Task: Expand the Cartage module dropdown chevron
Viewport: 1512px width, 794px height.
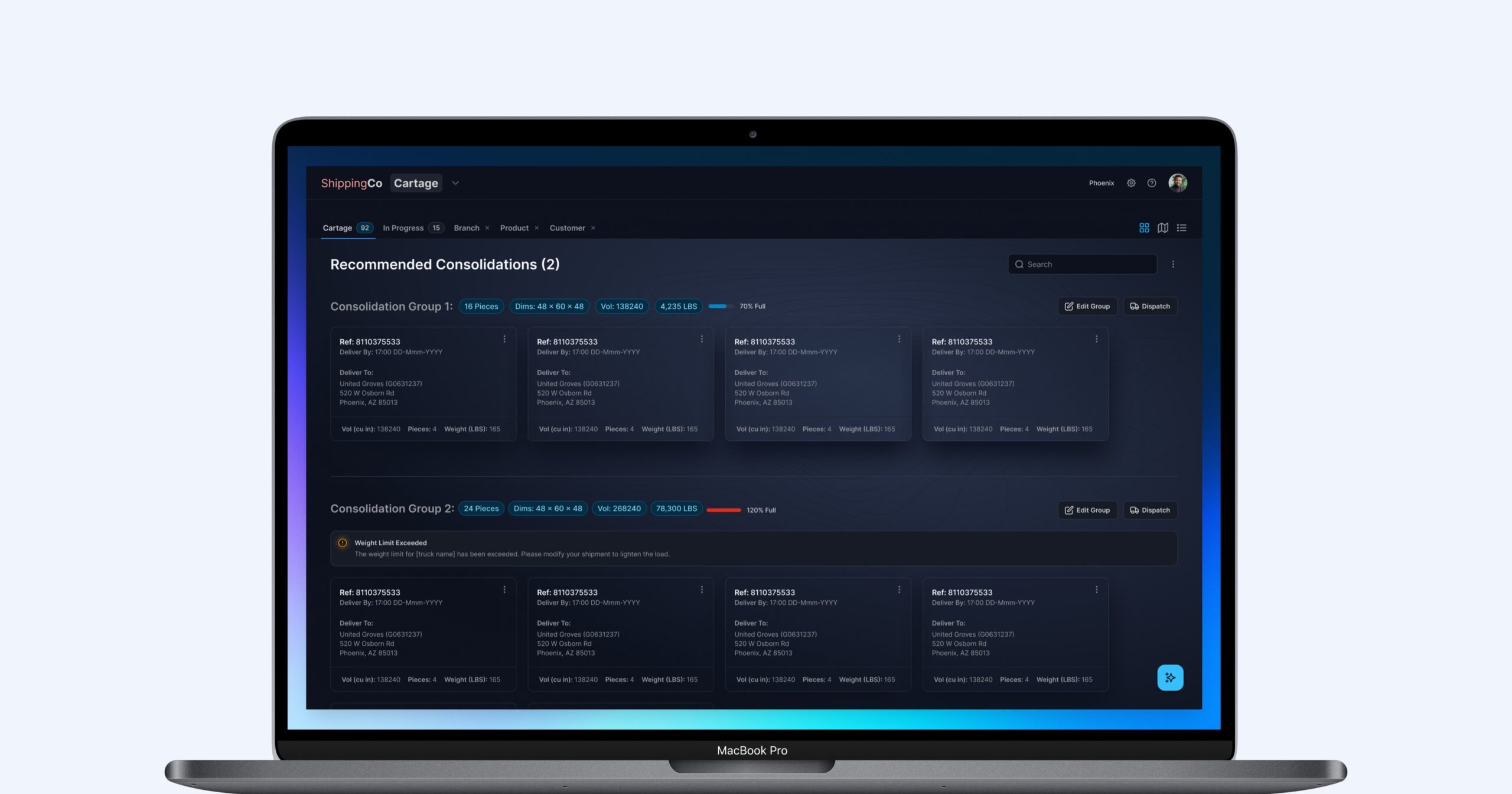Action: [x=455, y=183]
